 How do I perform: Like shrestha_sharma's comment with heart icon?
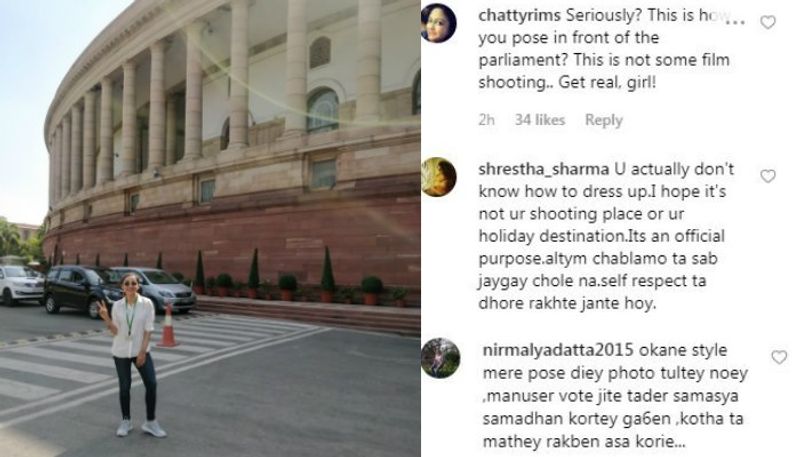click(768, 176)
